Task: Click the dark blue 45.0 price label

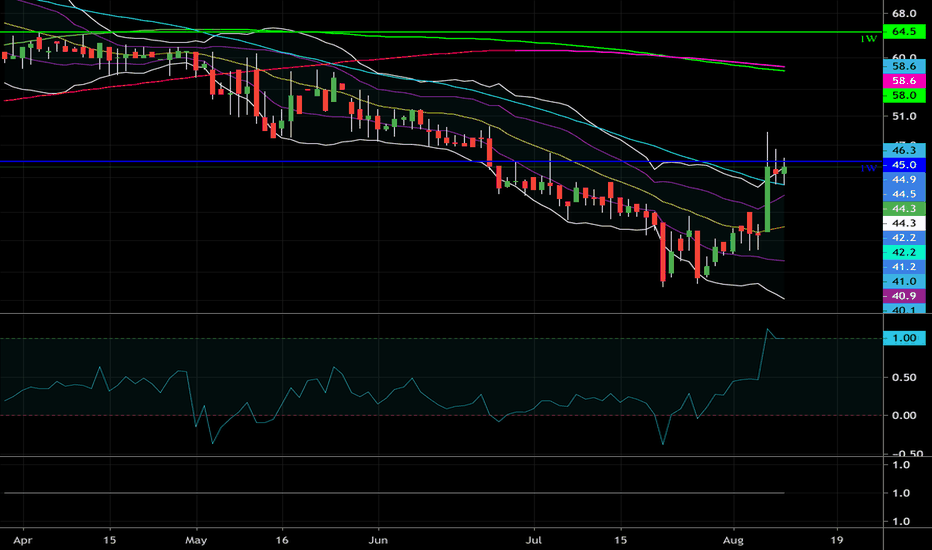Action: tap(904, 165)
